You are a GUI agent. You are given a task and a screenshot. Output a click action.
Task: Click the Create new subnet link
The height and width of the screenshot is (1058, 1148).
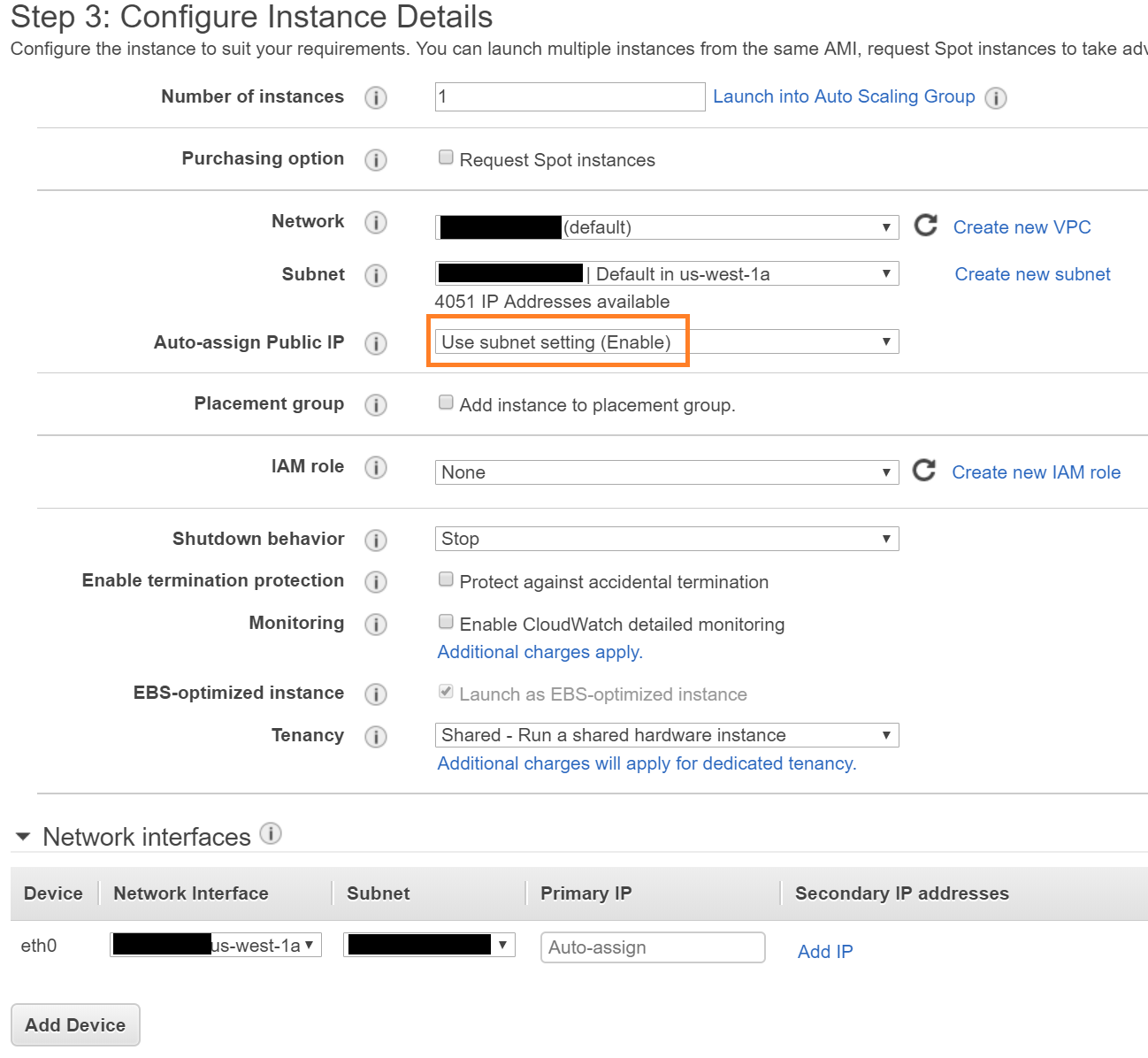tap(1032, 274)
